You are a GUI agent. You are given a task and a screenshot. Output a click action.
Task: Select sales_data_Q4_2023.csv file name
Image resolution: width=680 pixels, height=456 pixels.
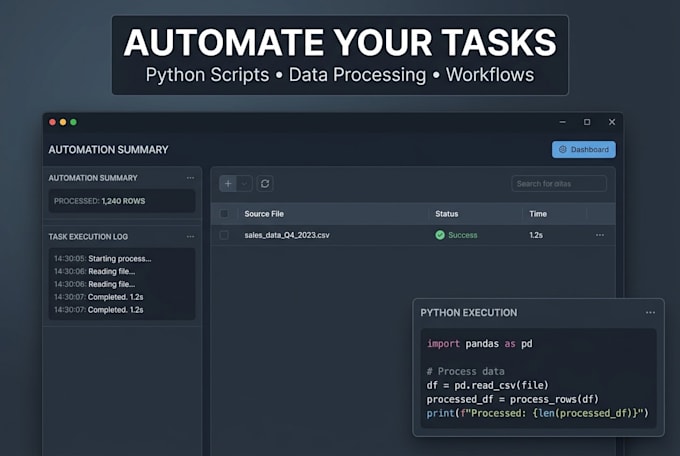pos(287,235)
